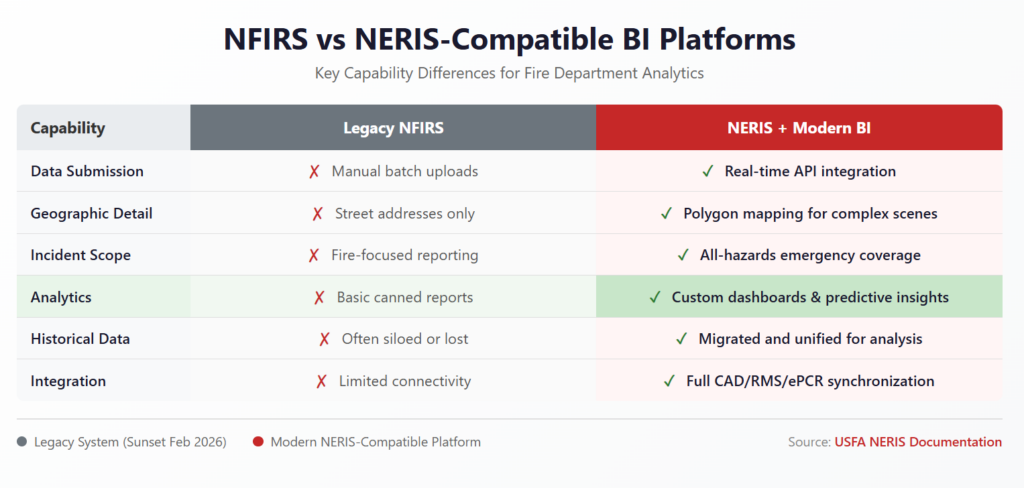Click red X icon beside Fire-focused reporting
Screen dimensions: 1024x488
point(314,256)
